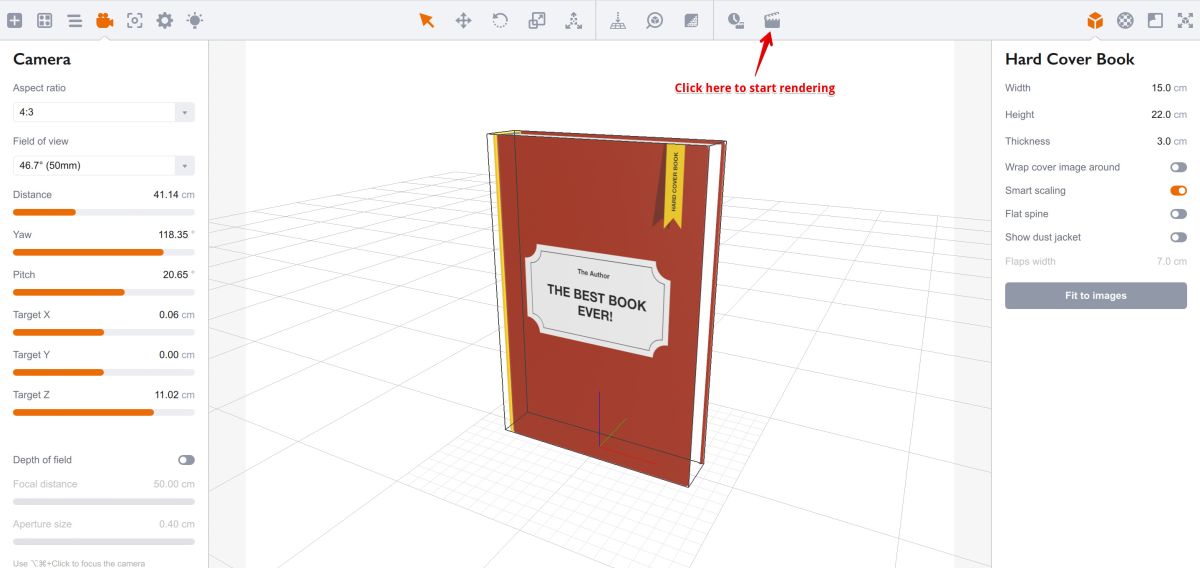The image size is (1200, 568).
Task: Click the Target Z value 11.02
Action: coord(167,394)
